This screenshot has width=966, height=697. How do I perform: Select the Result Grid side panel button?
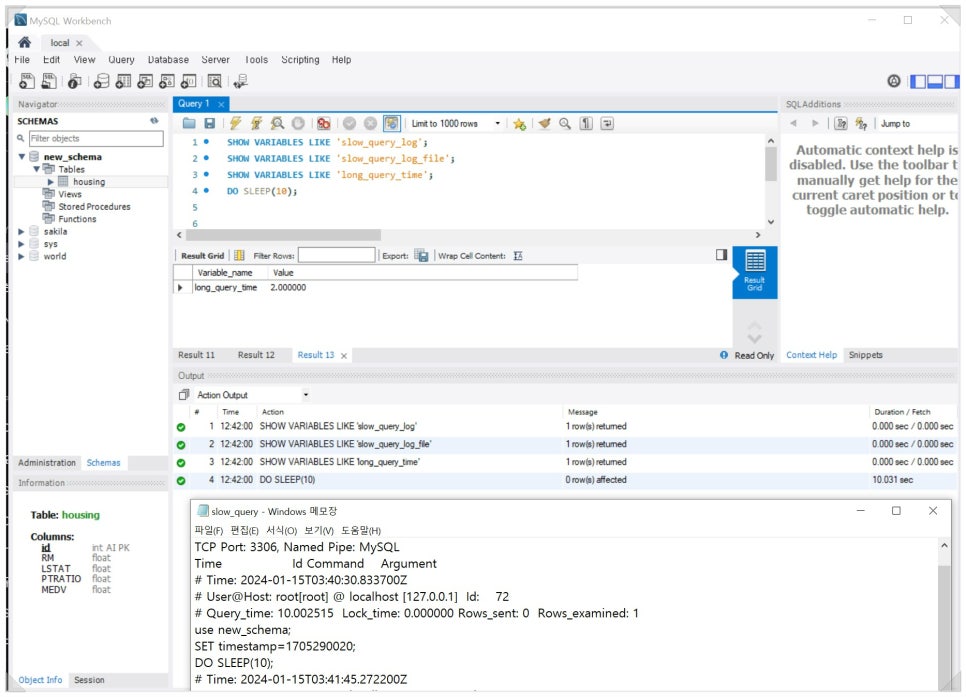click(755, 271)
